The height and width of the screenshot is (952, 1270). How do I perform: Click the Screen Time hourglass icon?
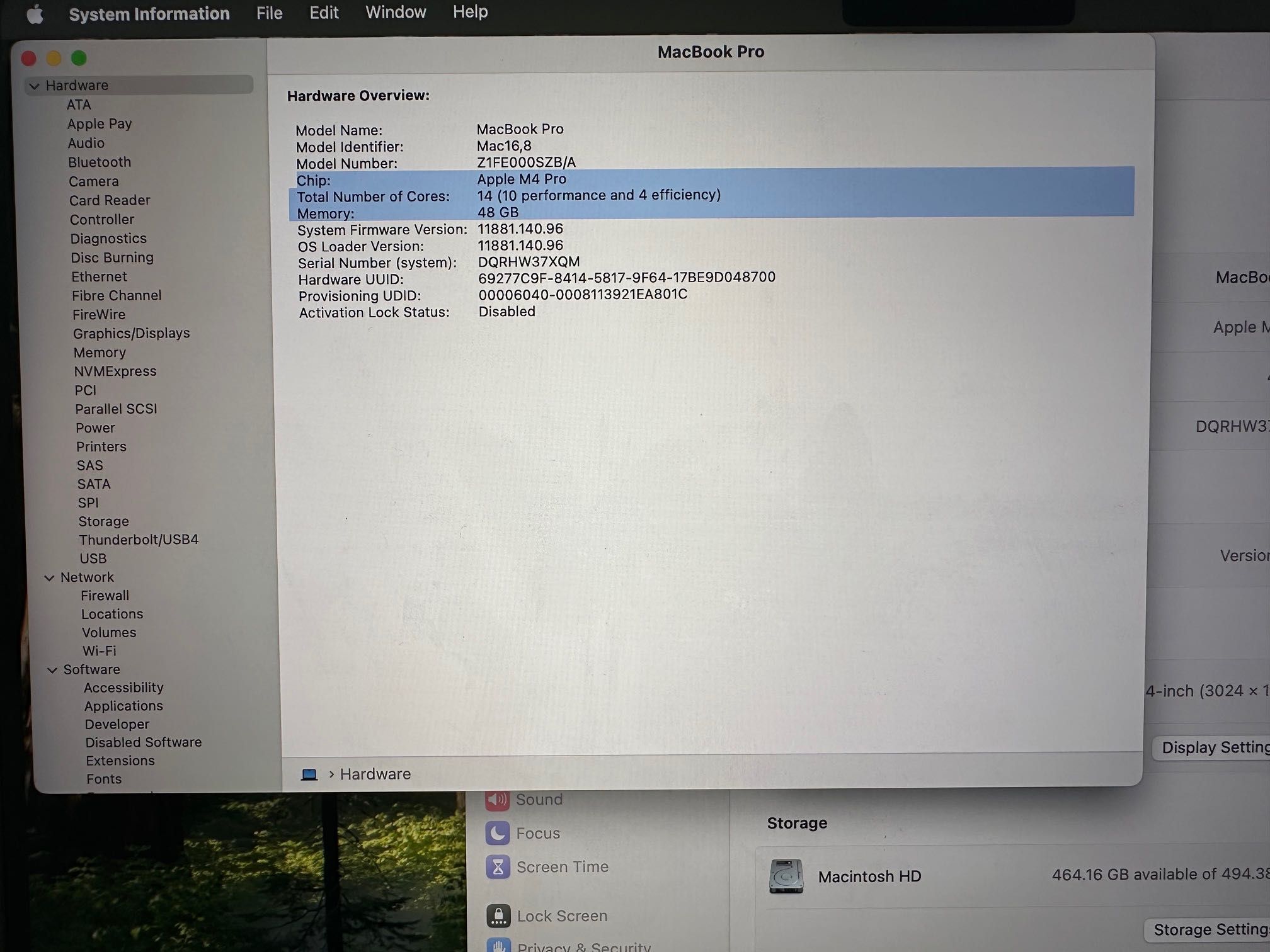click(498, 867)
